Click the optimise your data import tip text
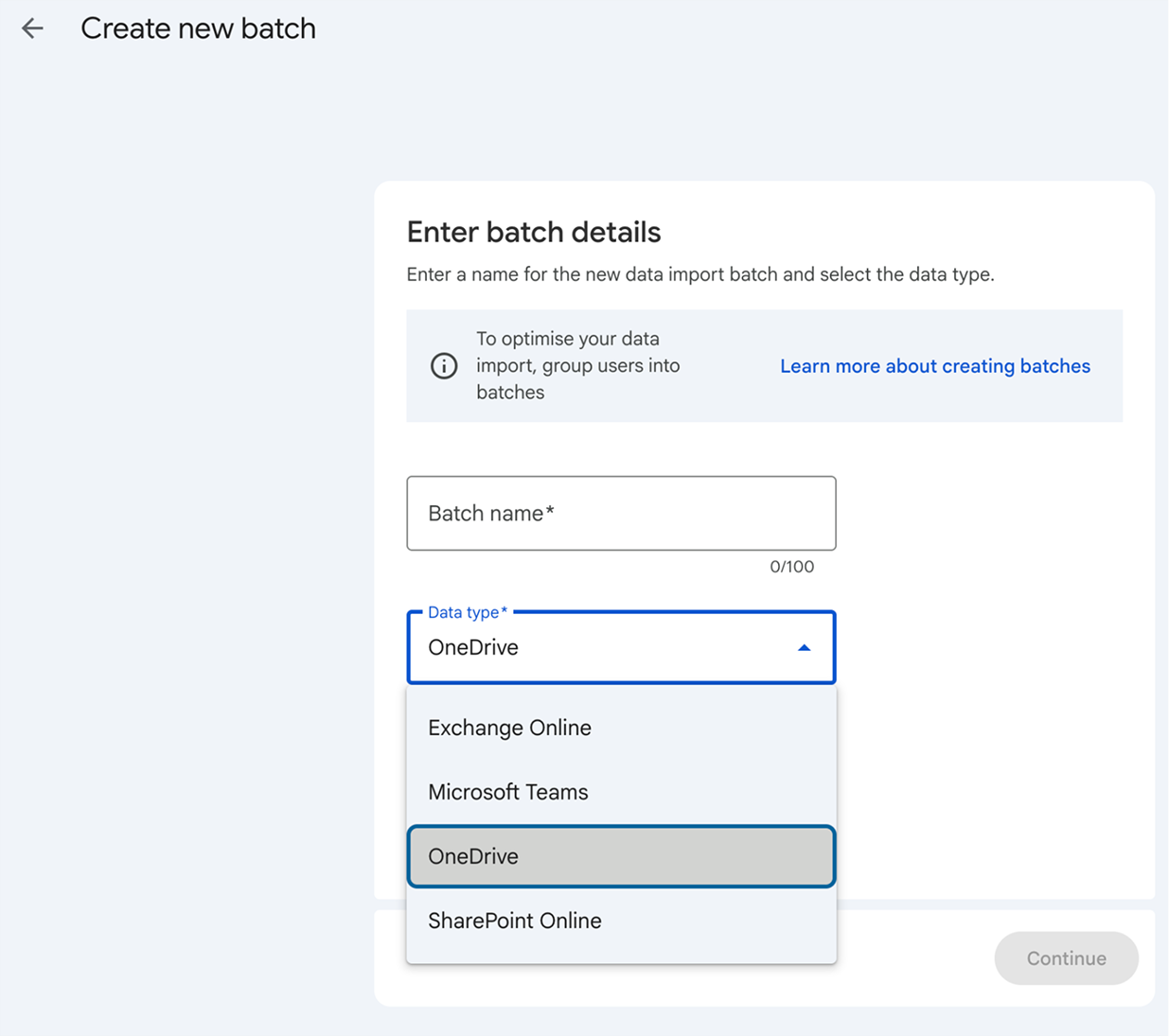Viewport: 1169px width, 1036px height. coord(578,365)
